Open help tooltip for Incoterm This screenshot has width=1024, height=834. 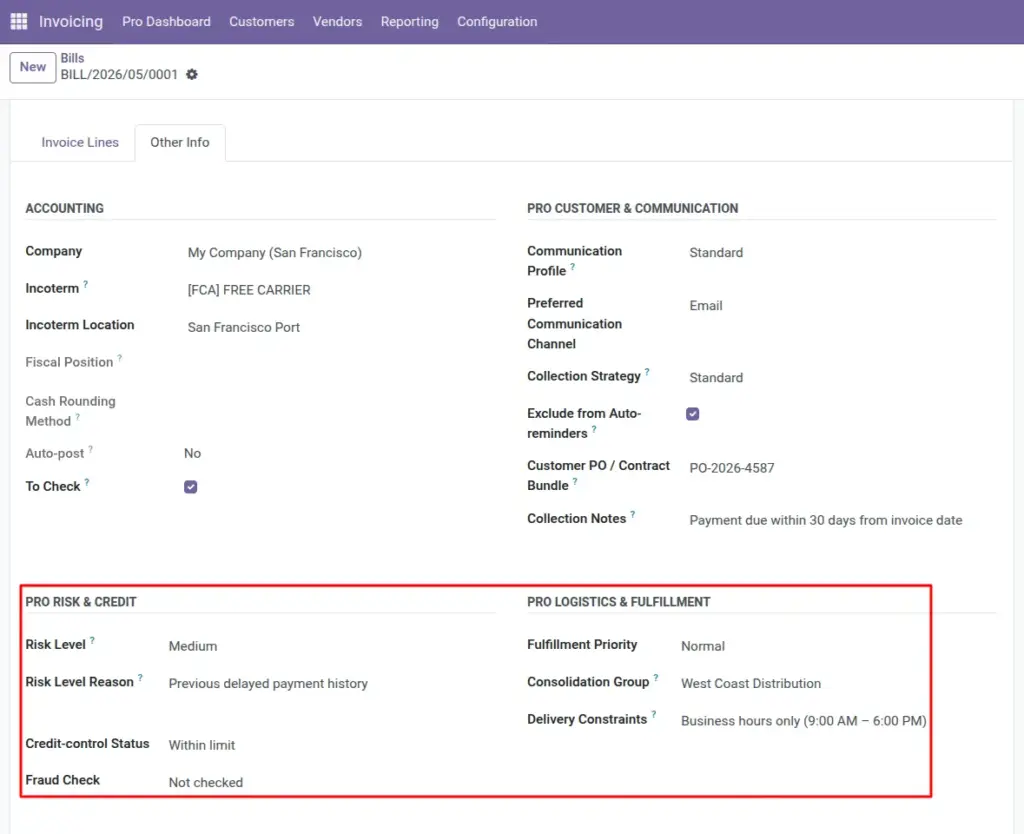pyautogui.click(x=86, y=285)
